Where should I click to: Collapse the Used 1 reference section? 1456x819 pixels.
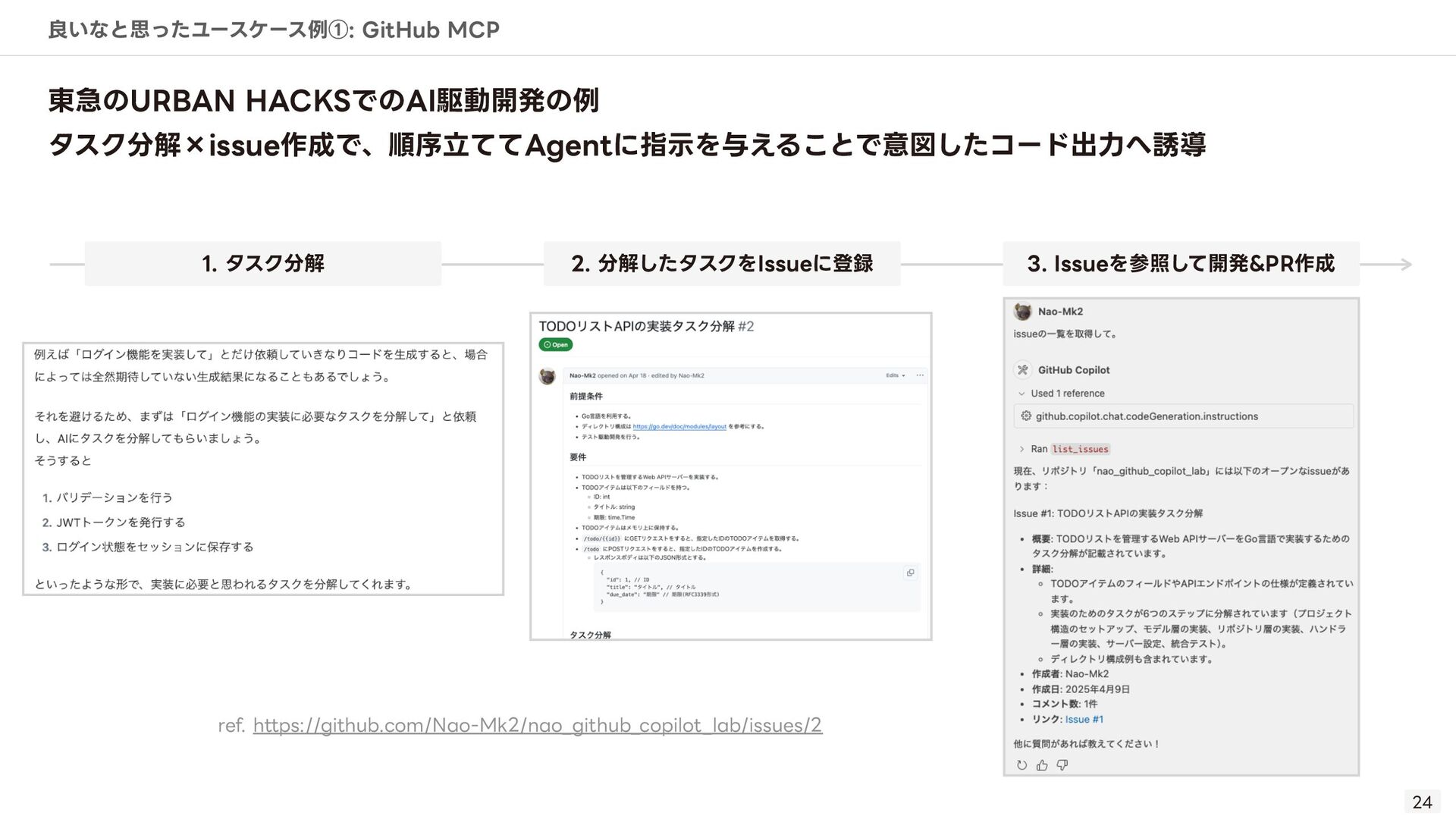[1021, 394]
